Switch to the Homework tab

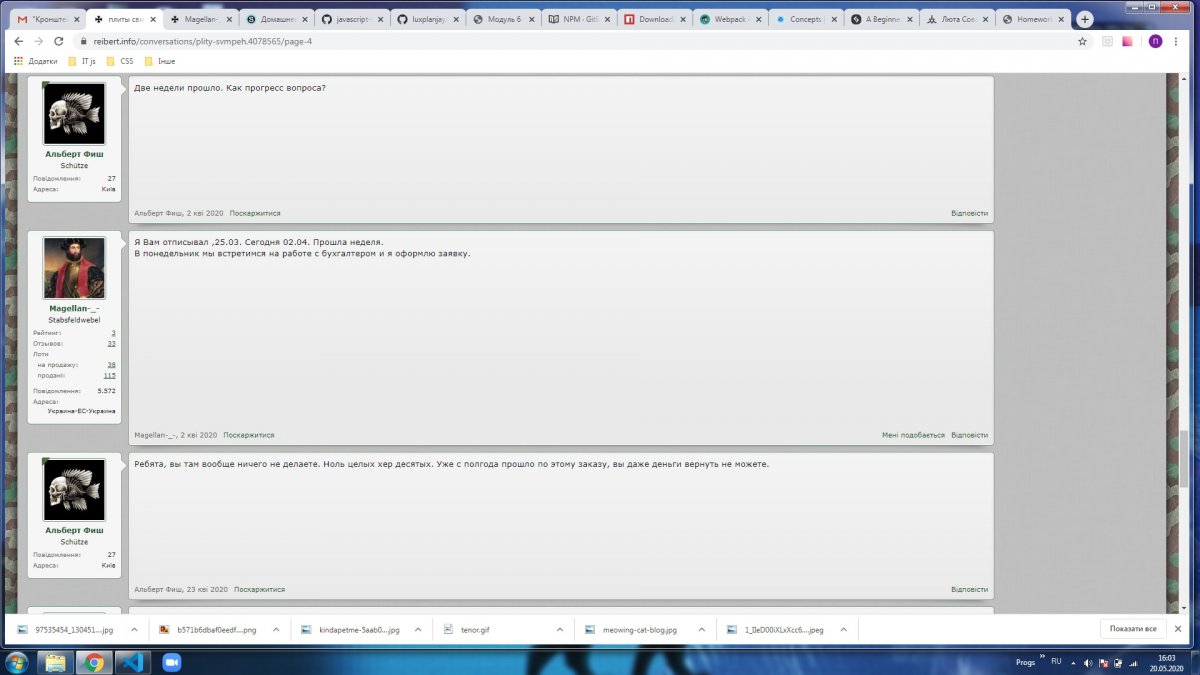coord(1033,19)
